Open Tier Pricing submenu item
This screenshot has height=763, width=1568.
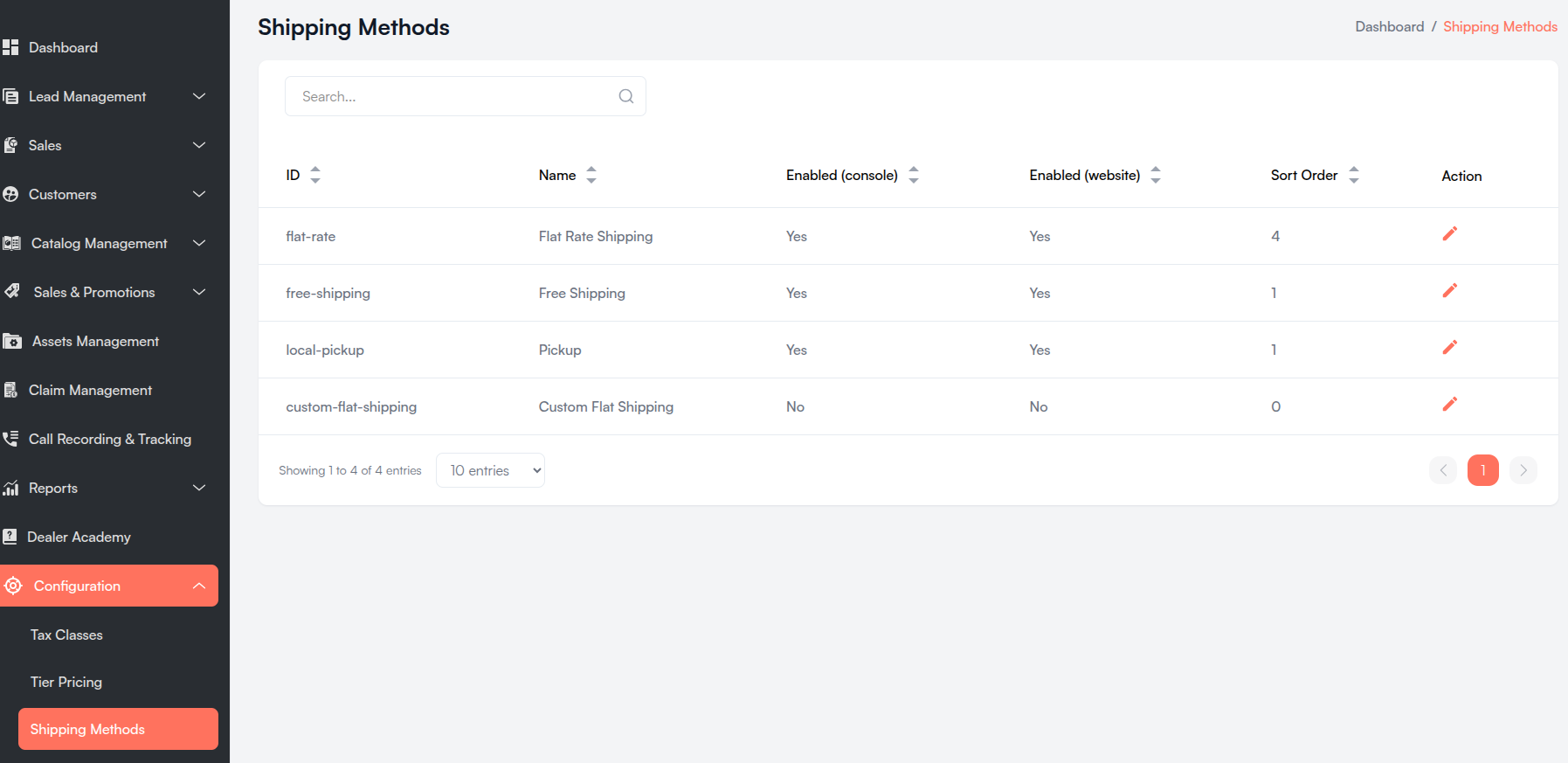click(66, 682)
